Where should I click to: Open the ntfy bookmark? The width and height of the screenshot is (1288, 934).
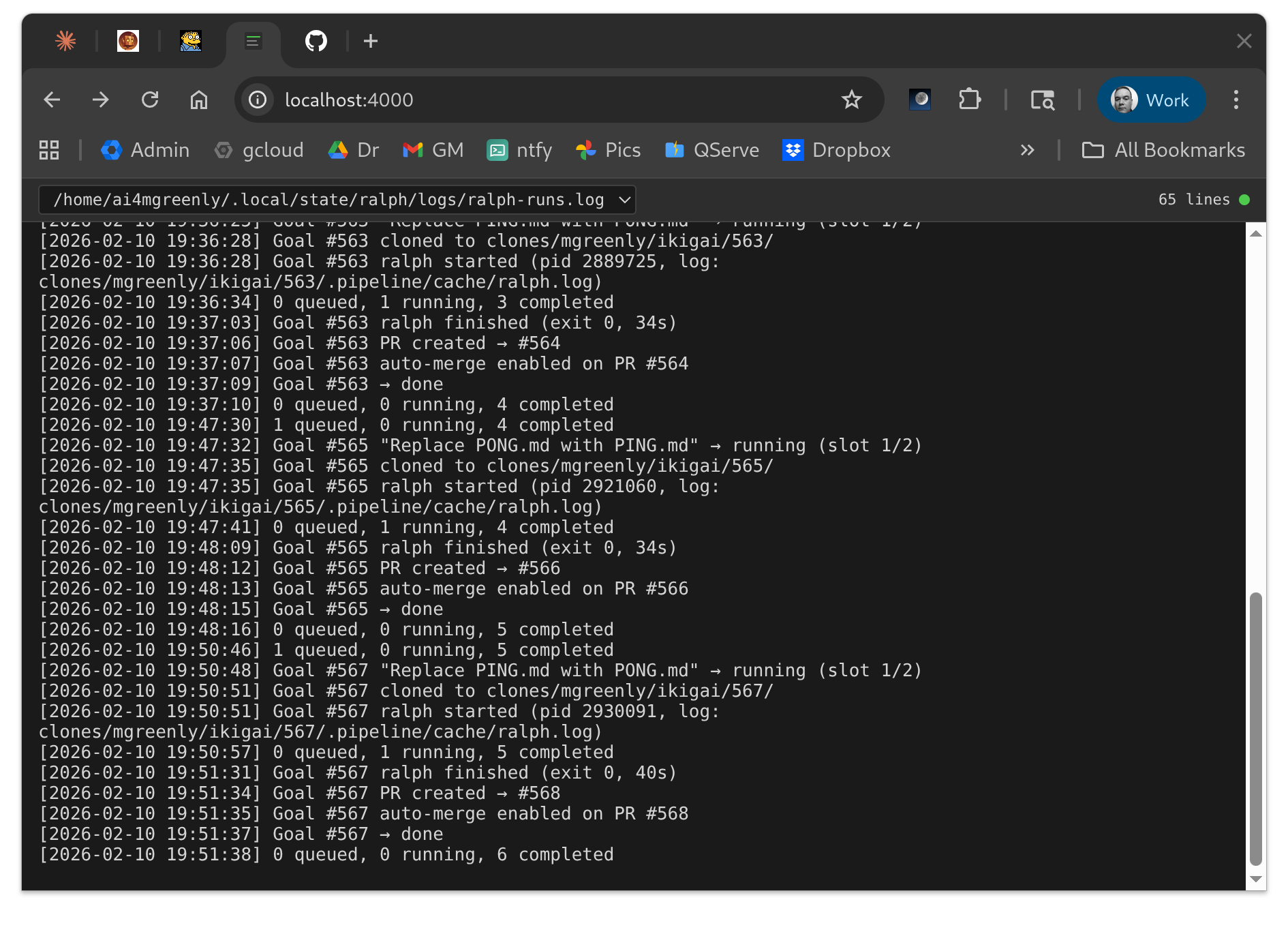tap(519, 150)
